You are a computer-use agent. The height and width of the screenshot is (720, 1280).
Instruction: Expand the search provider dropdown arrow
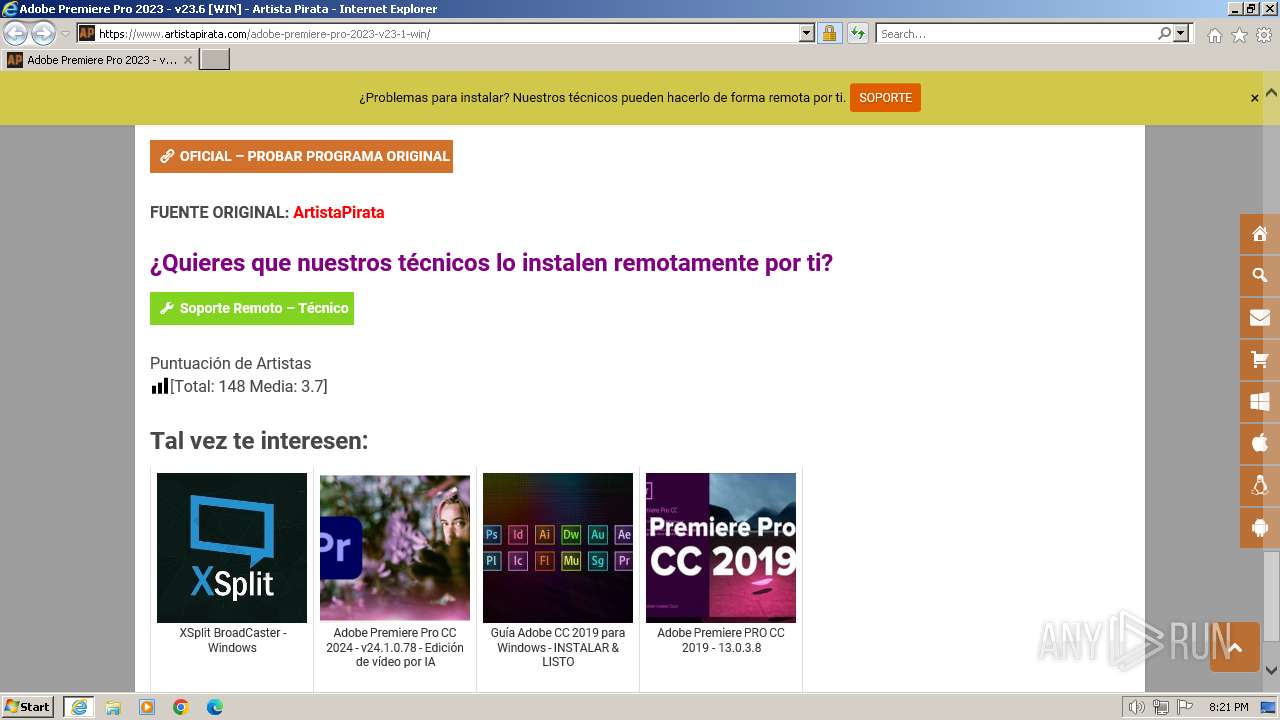[1181, 33]
